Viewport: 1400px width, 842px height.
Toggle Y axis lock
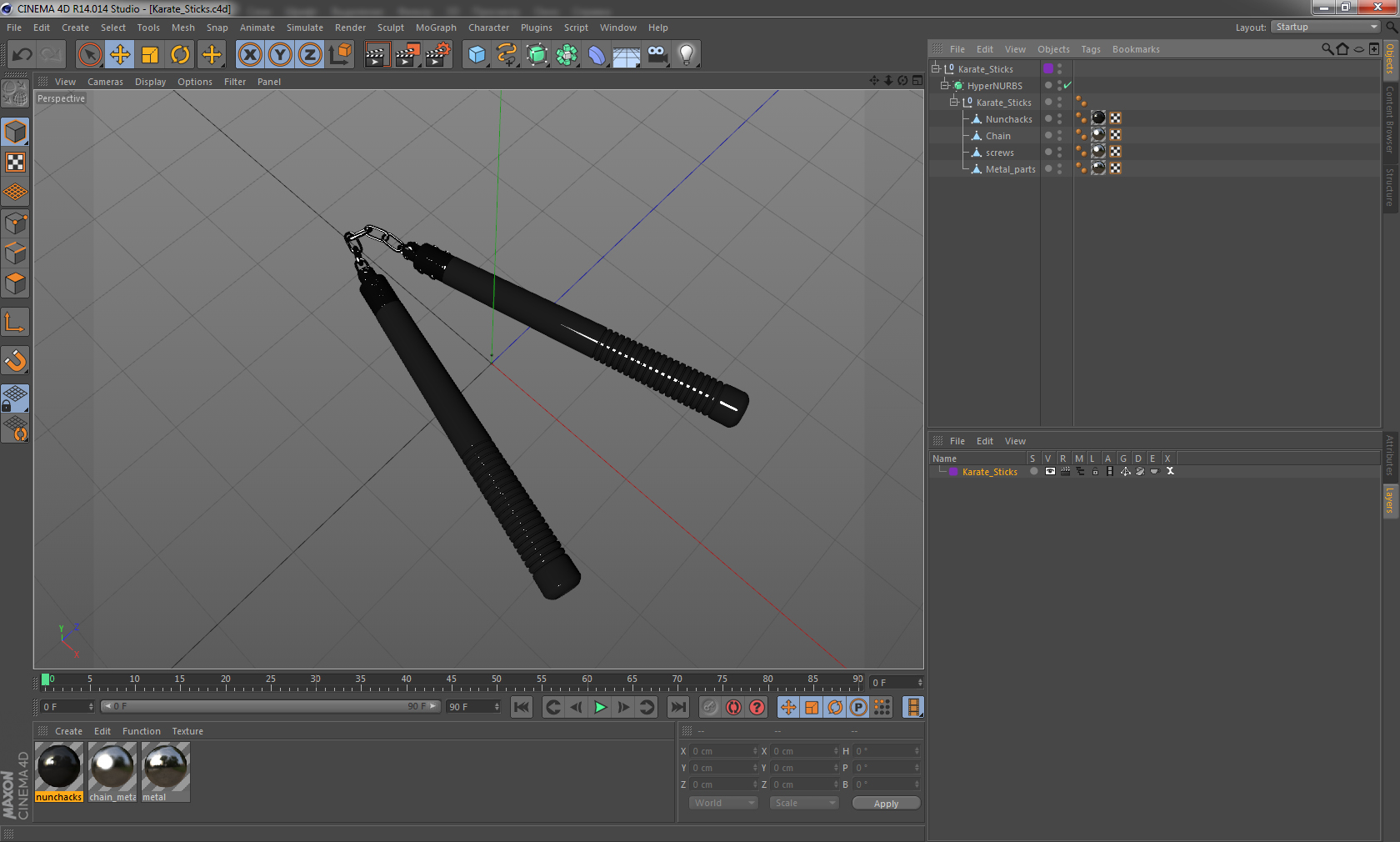[280, 55]
